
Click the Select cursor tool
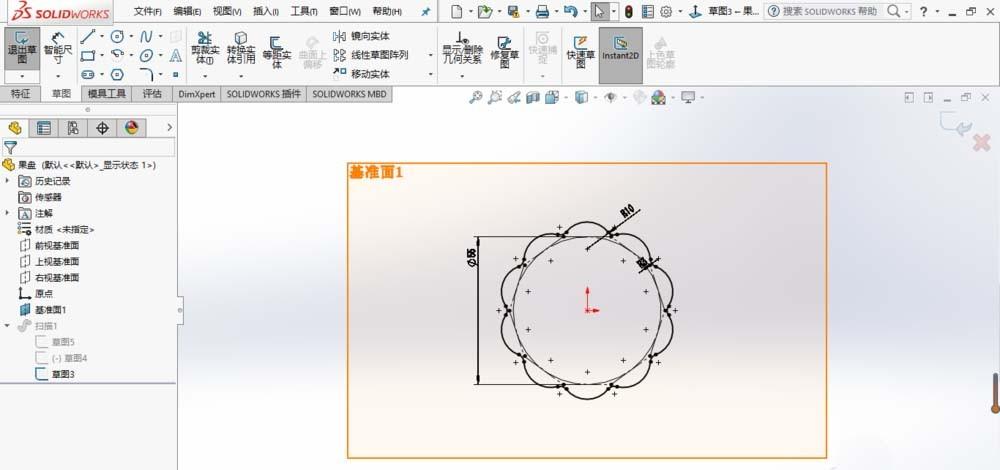pyautogui.click(x=598, y=11)
